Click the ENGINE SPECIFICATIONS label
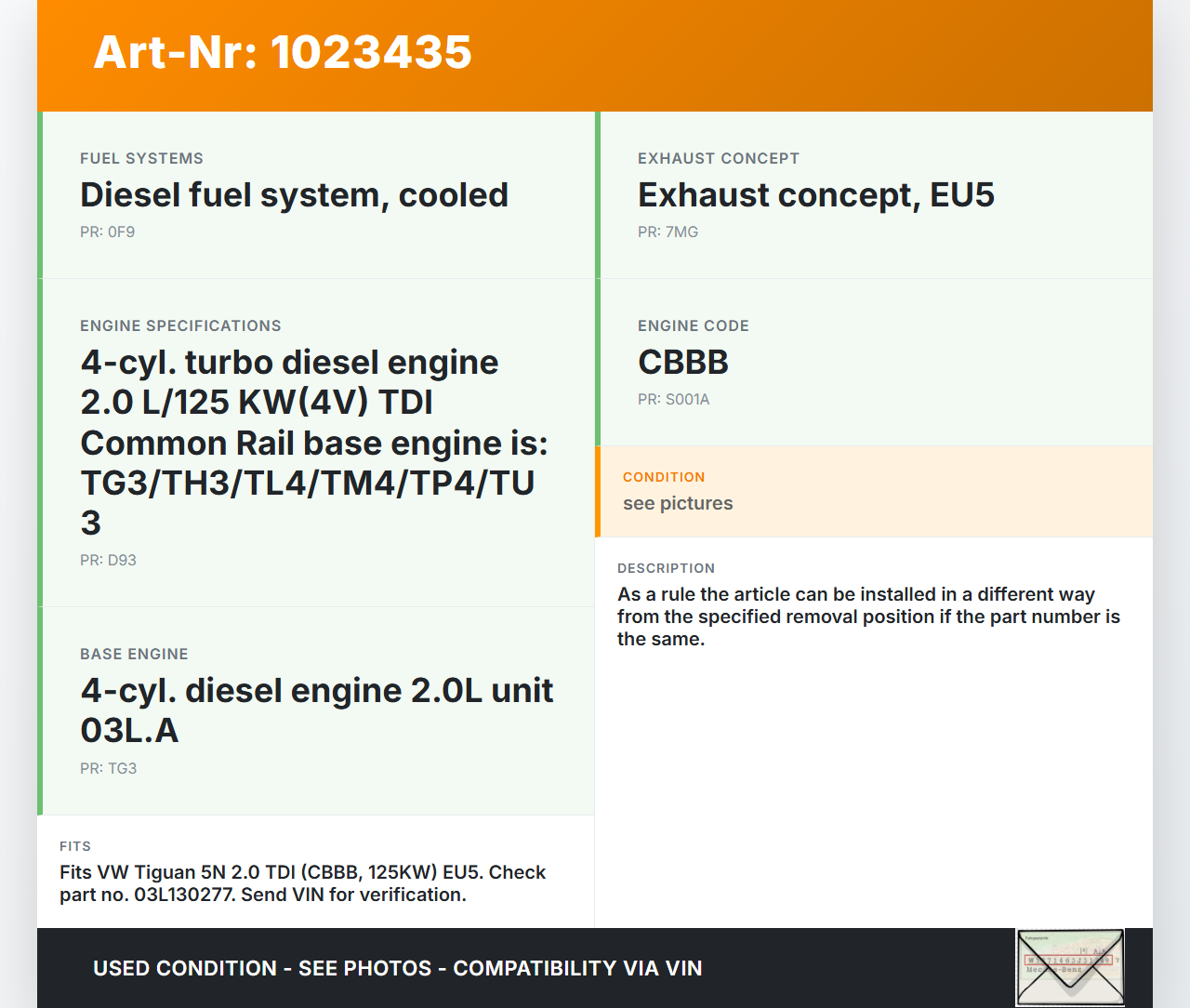This screenshot has width=1190, height=1008. tap(180, 326)
